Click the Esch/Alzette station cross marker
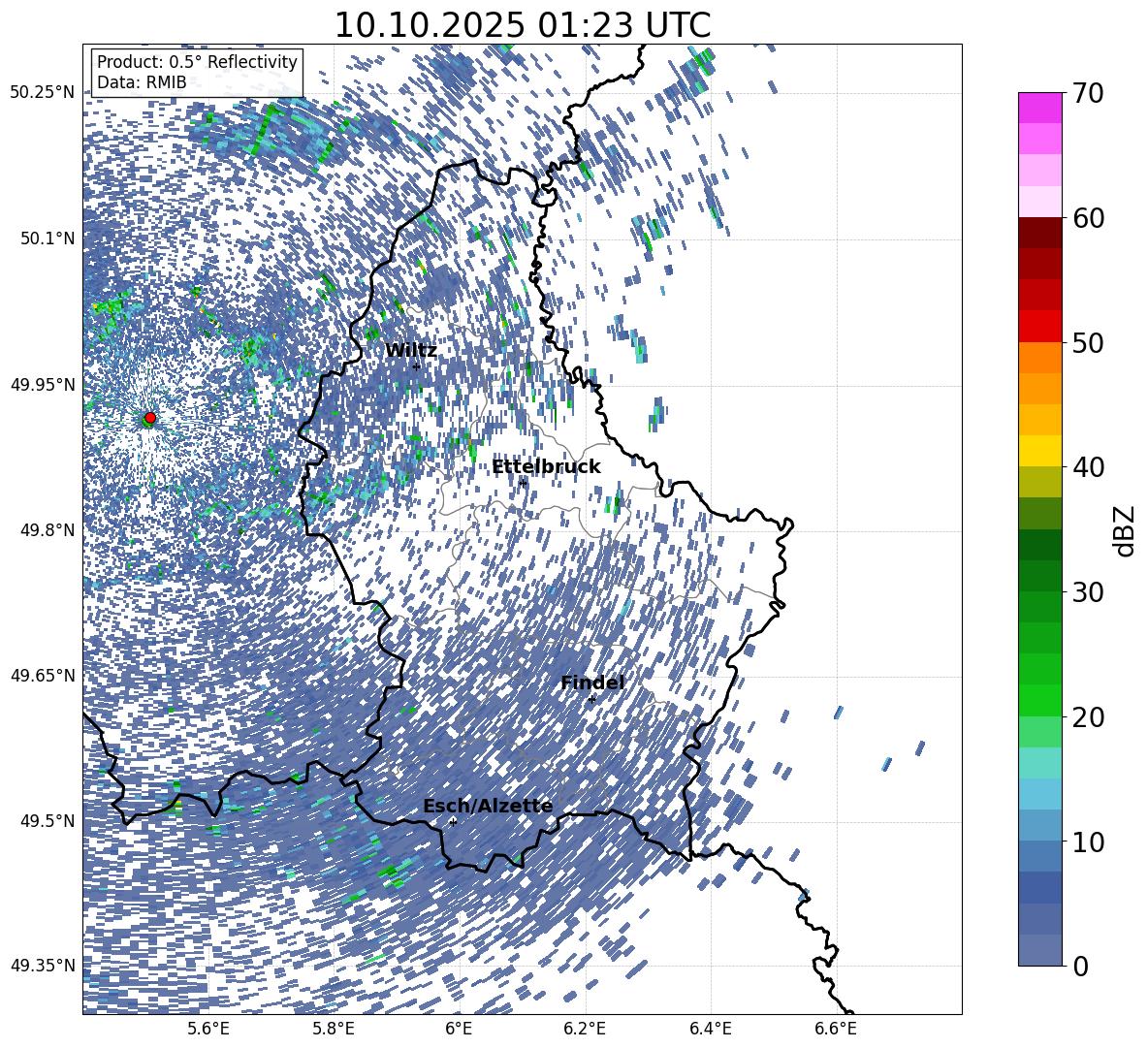 [453, 822]
